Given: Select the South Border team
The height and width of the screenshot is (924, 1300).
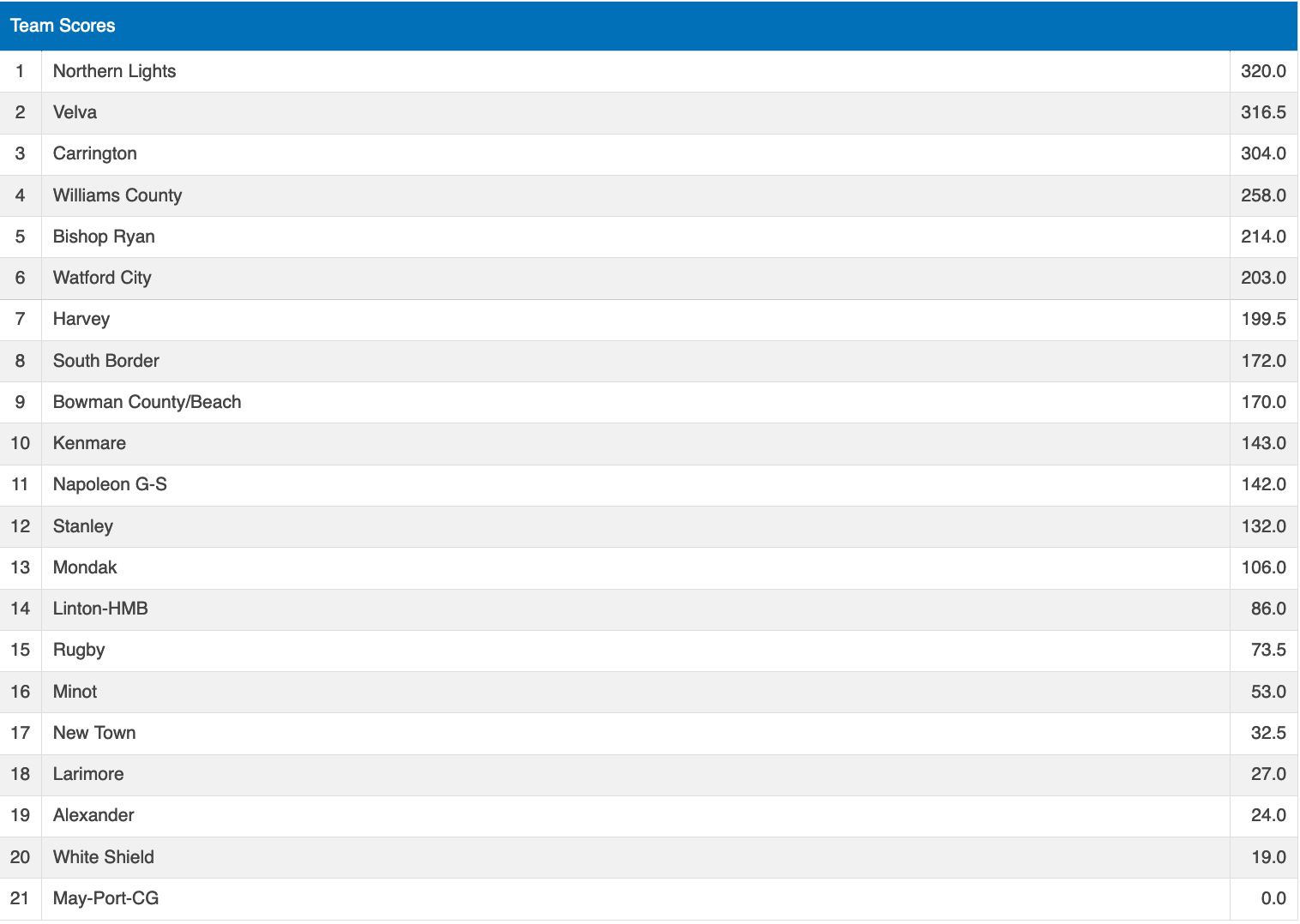Looking at the screenshot, I should click(106, 361).
